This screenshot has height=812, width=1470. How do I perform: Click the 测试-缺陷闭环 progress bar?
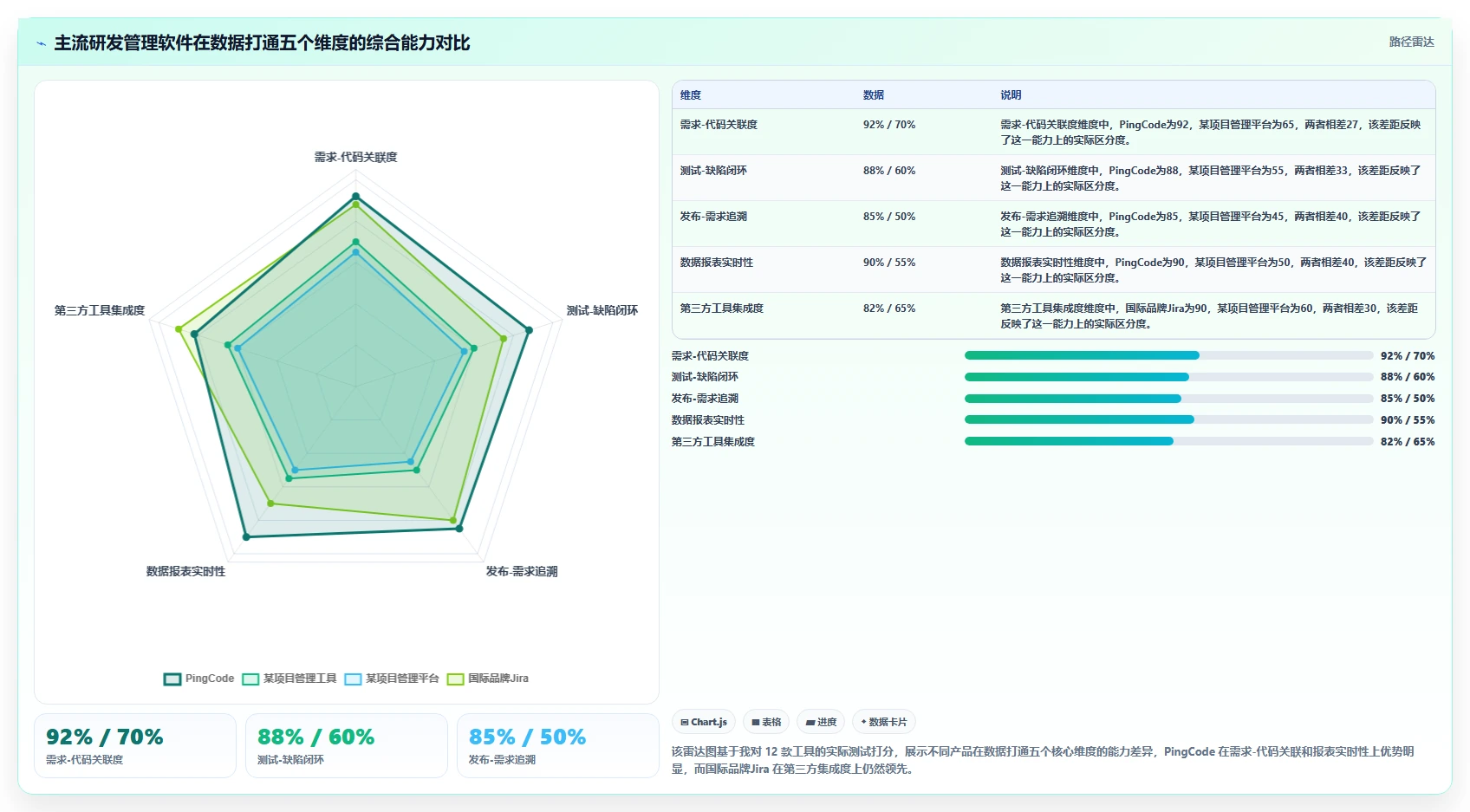[x=1168, y=377]
